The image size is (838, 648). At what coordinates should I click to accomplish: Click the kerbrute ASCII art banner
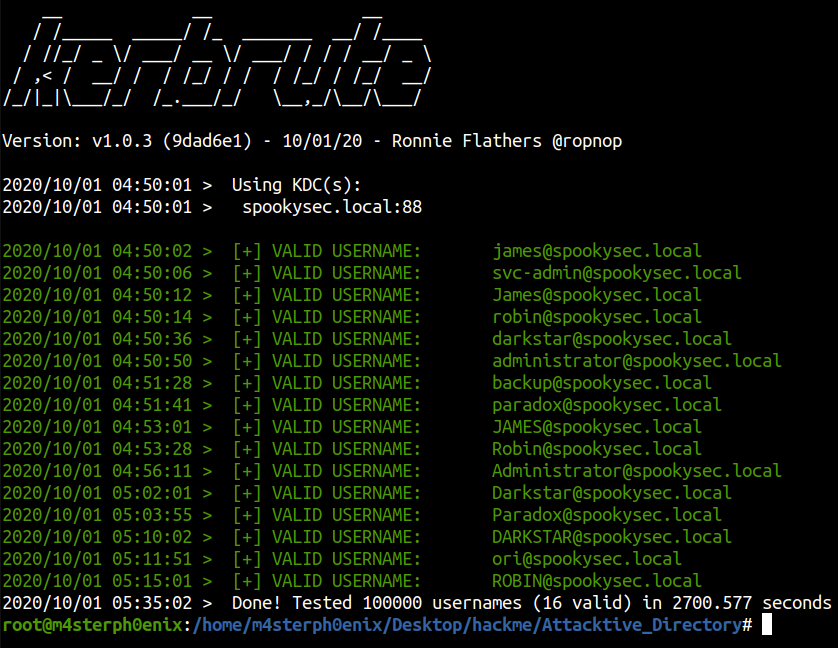[216, 63]
